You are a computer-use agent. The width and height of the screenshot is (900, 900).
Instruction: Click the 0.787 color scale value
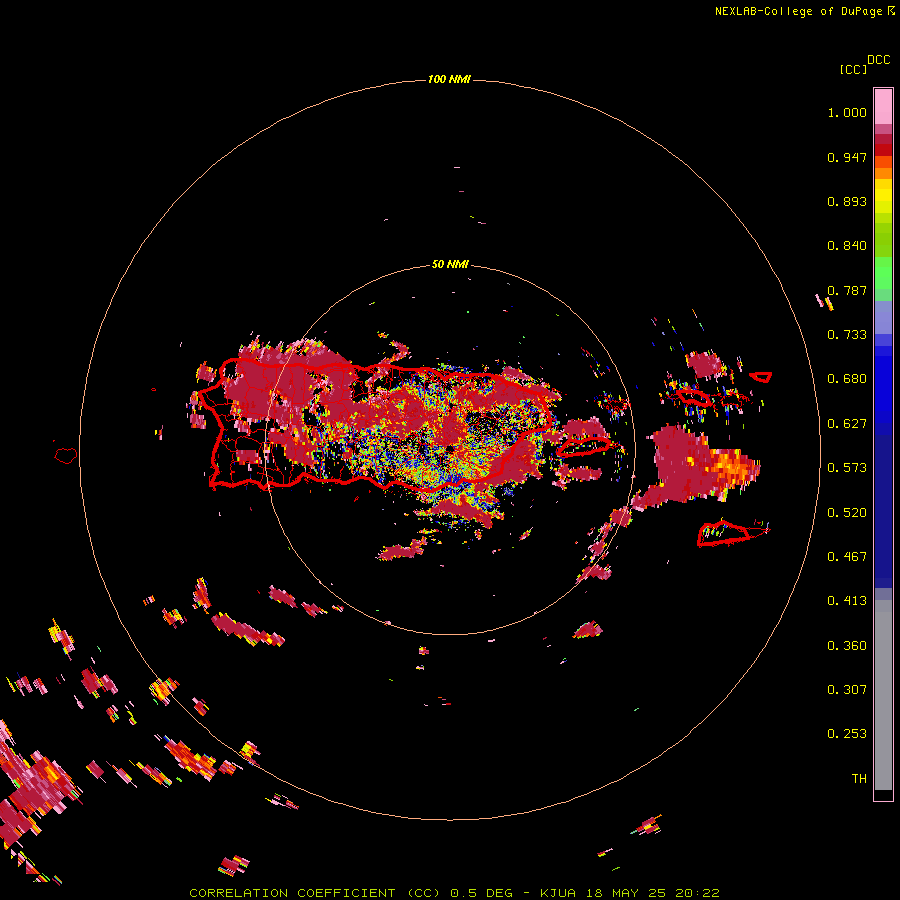tap(847, 290)
